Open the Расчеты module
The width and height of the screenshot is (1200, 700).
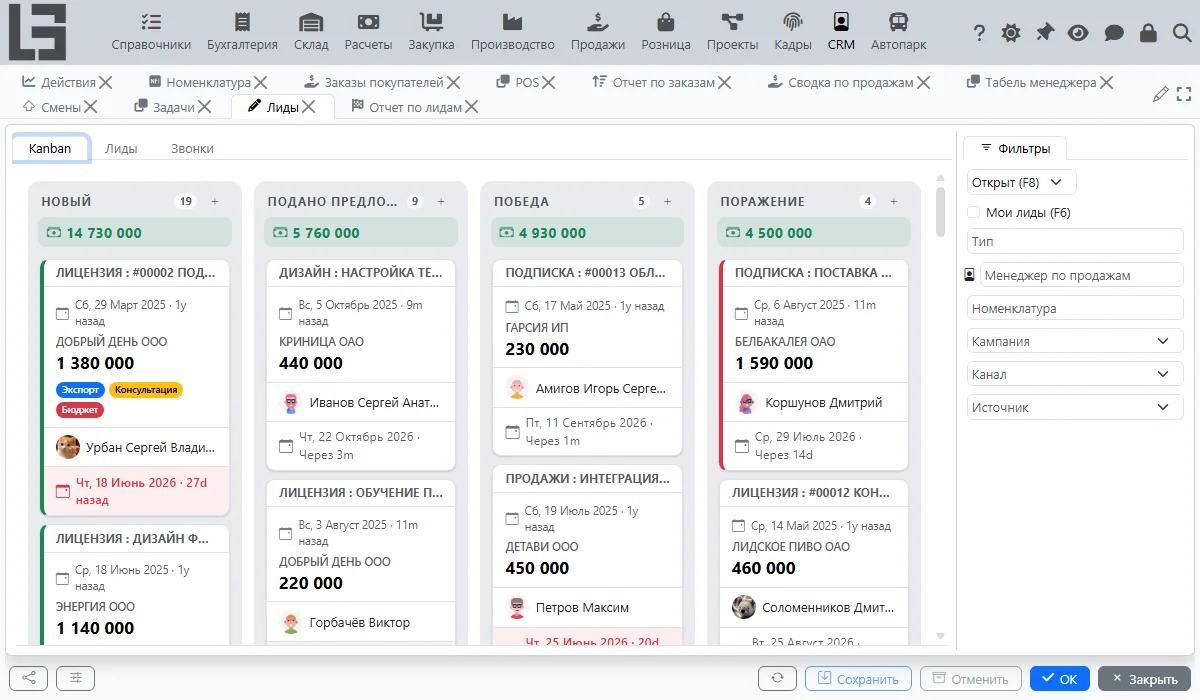tap(368, 32)
